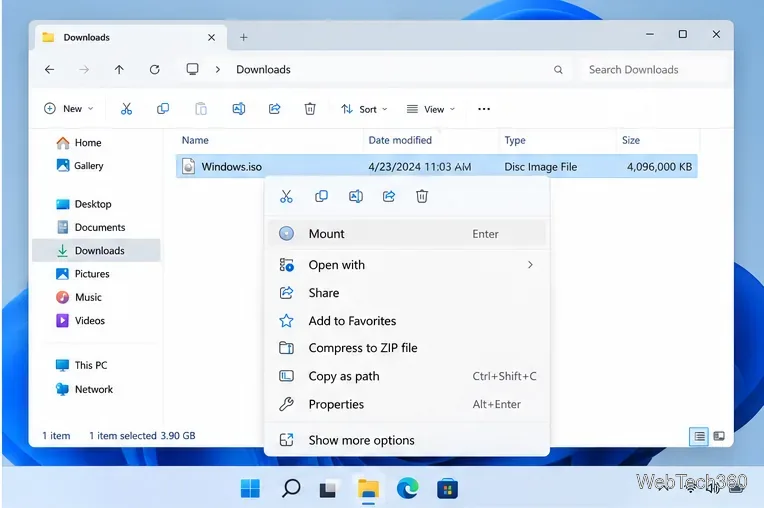Choose Add to Favorites

pos(407,321)
